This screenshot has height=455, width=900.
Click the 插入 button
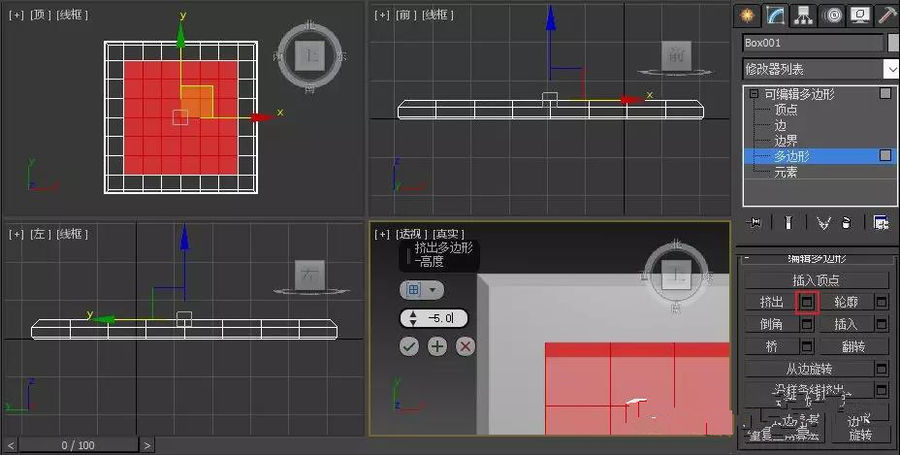845,324
